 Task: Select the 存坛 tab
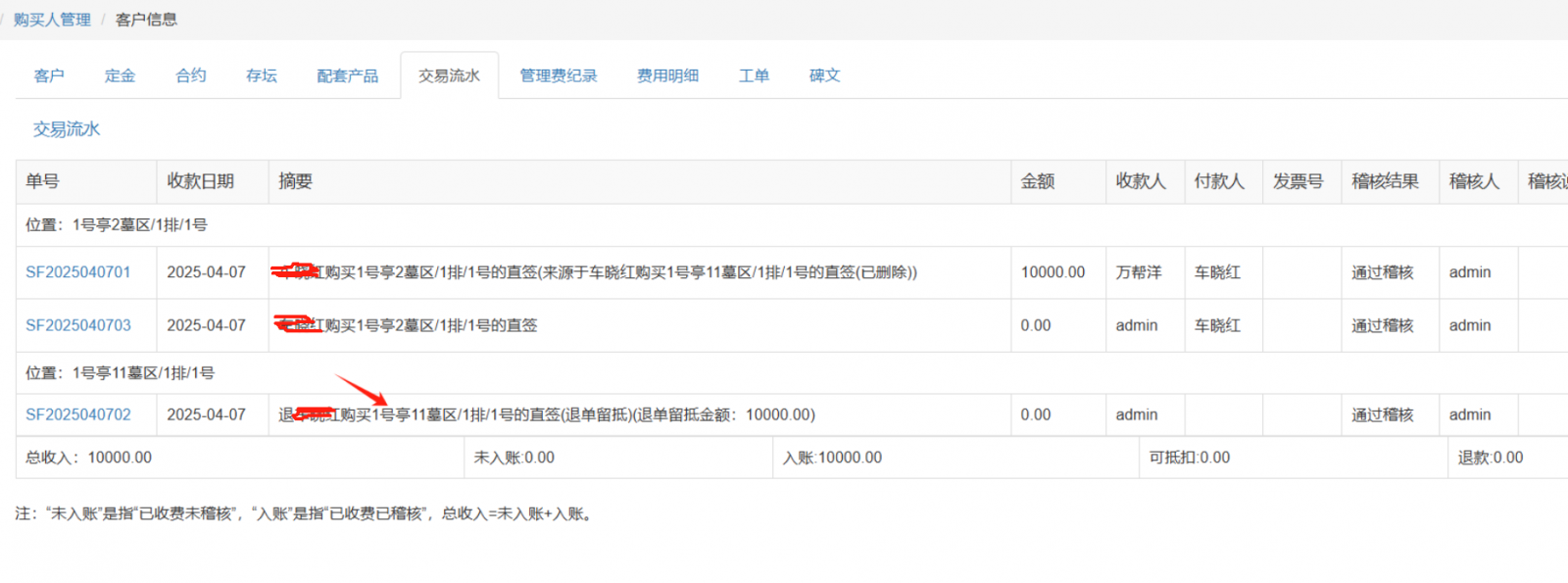point(262,75)
